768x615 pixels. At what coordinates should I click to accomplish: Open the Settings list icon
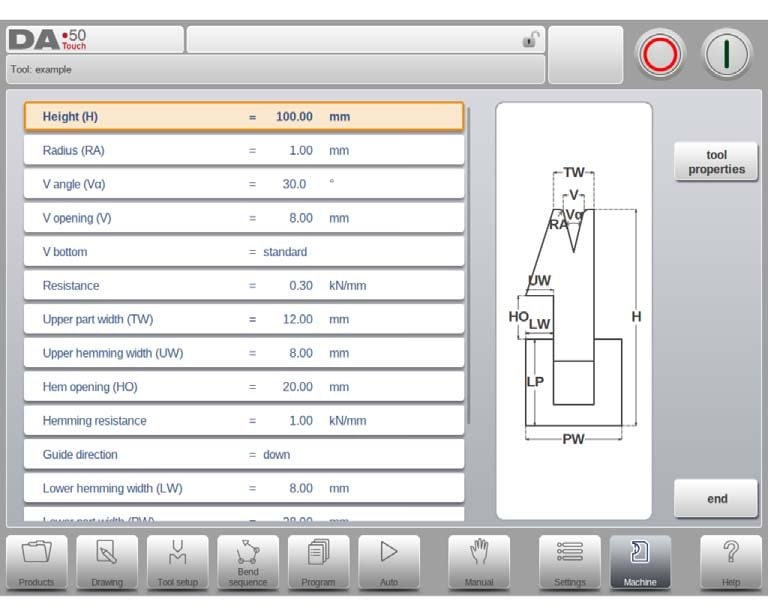[570, 562]
